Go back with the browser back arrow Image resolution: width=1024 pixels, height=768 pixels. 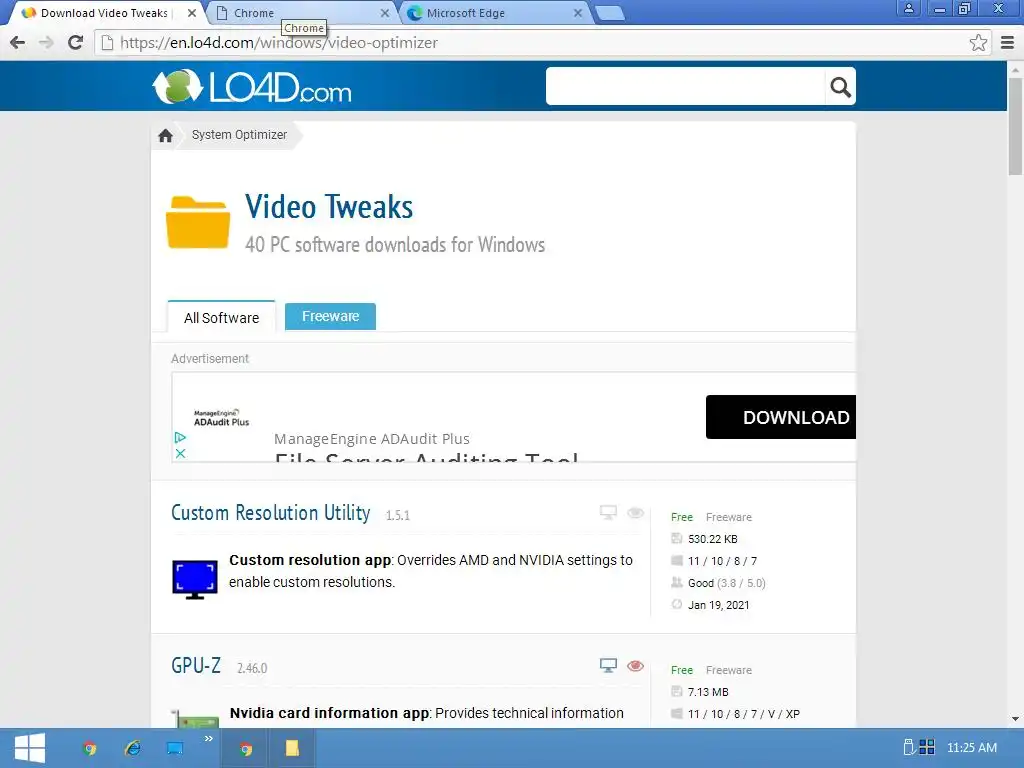tap(18, 42)
